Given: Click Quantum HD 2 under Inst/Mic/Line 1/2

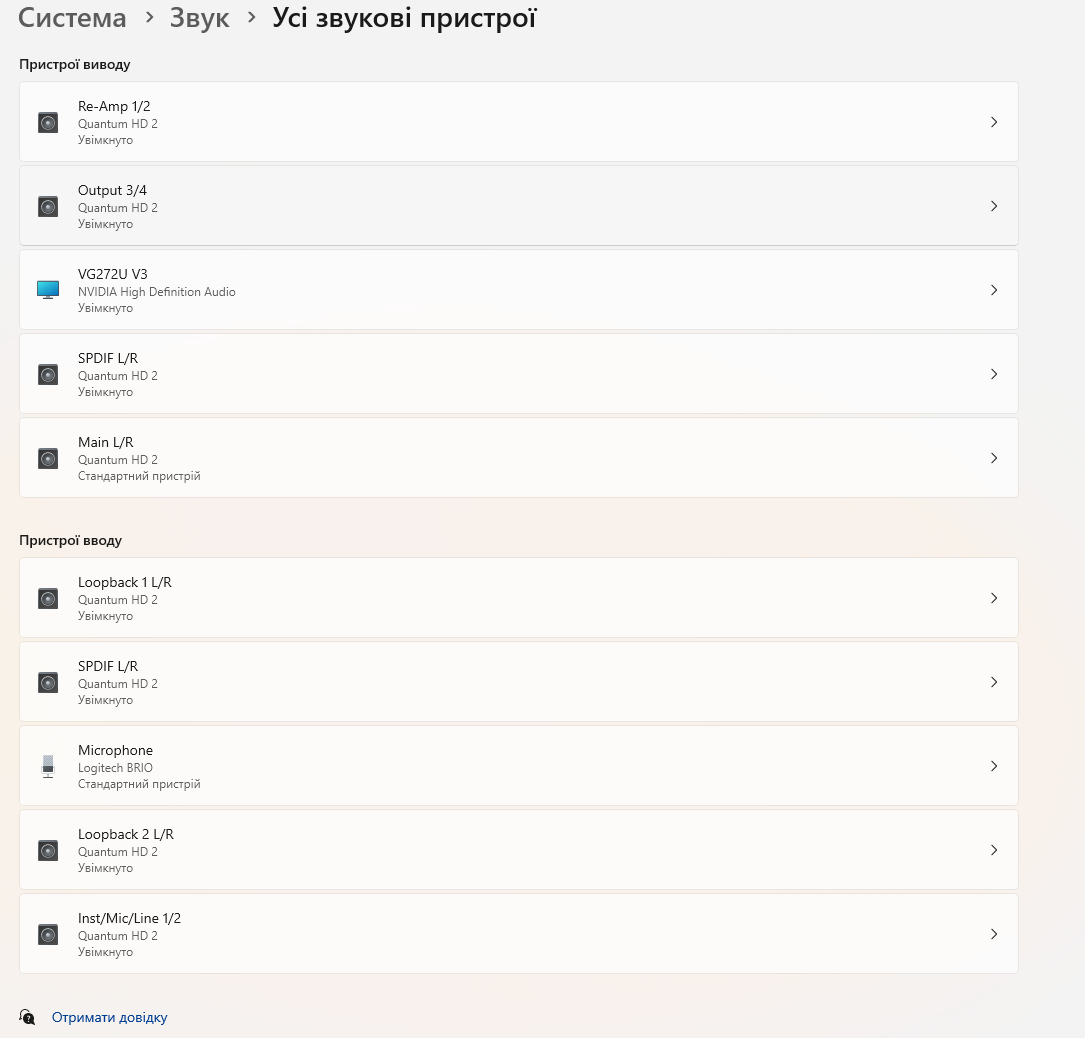Looking at the screenshot, I should 118,936.
